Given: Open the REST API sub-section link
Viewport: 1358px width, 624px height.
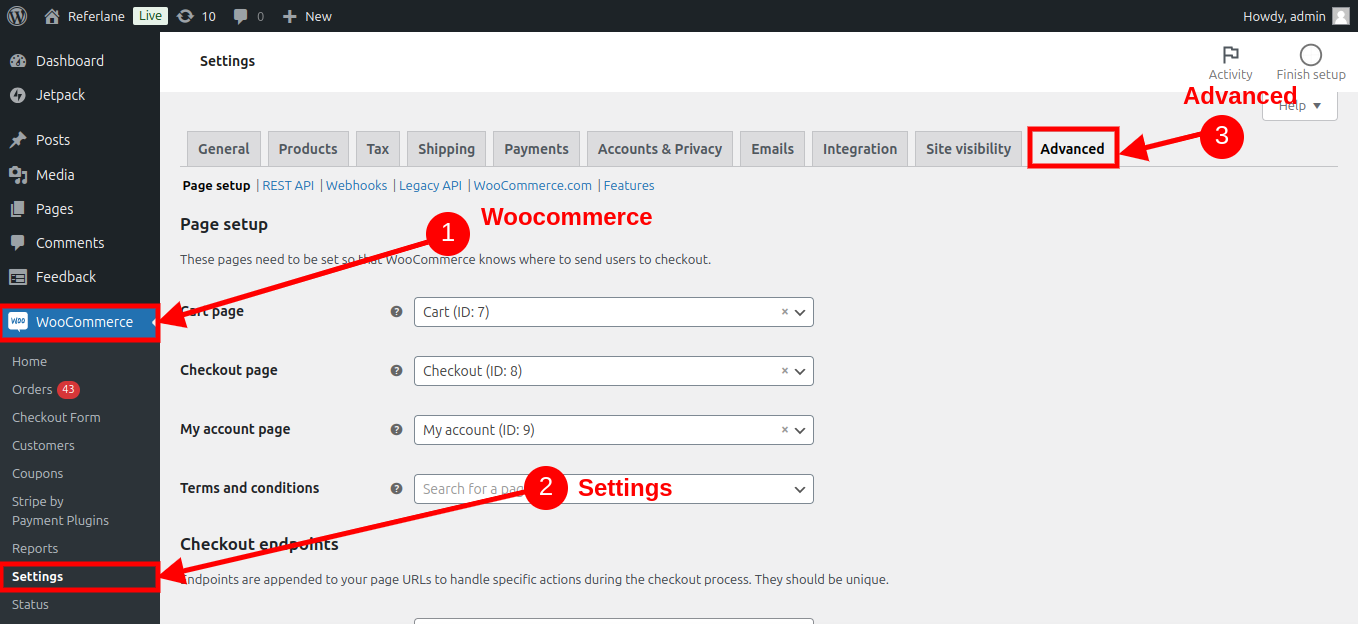Looking at the screenshot, I should (288, 185).
